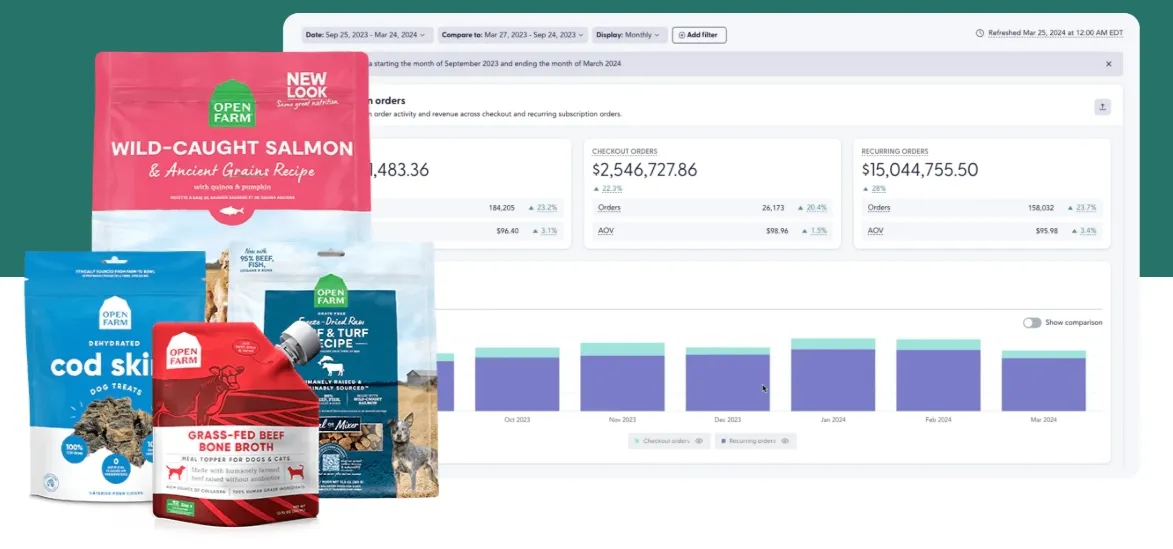Click the 184,205 total orders value
This screenshot has width=1173, height=549.
pos(501,207)
